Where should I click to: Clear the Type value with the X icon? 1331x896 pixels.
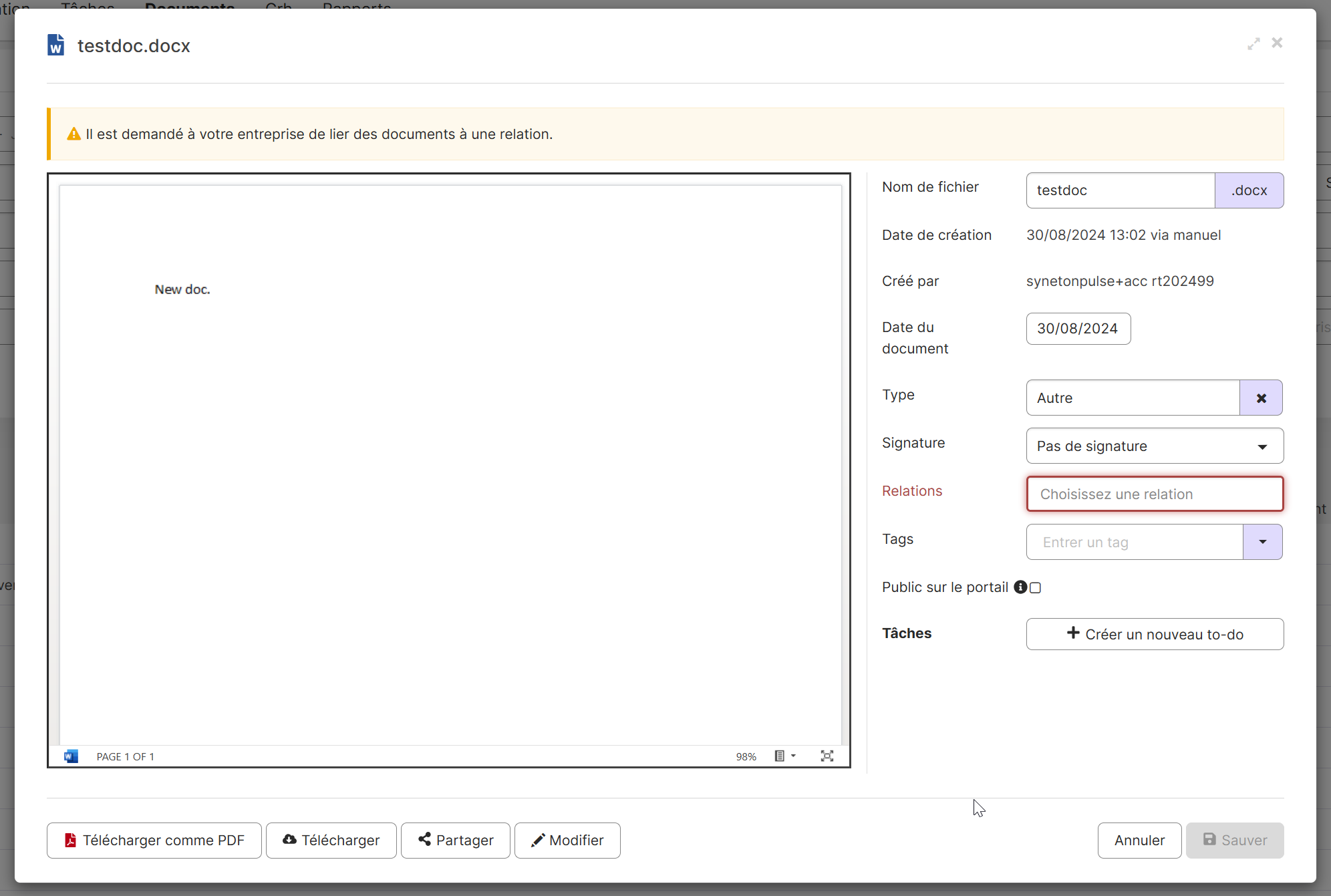point(1261,398)
